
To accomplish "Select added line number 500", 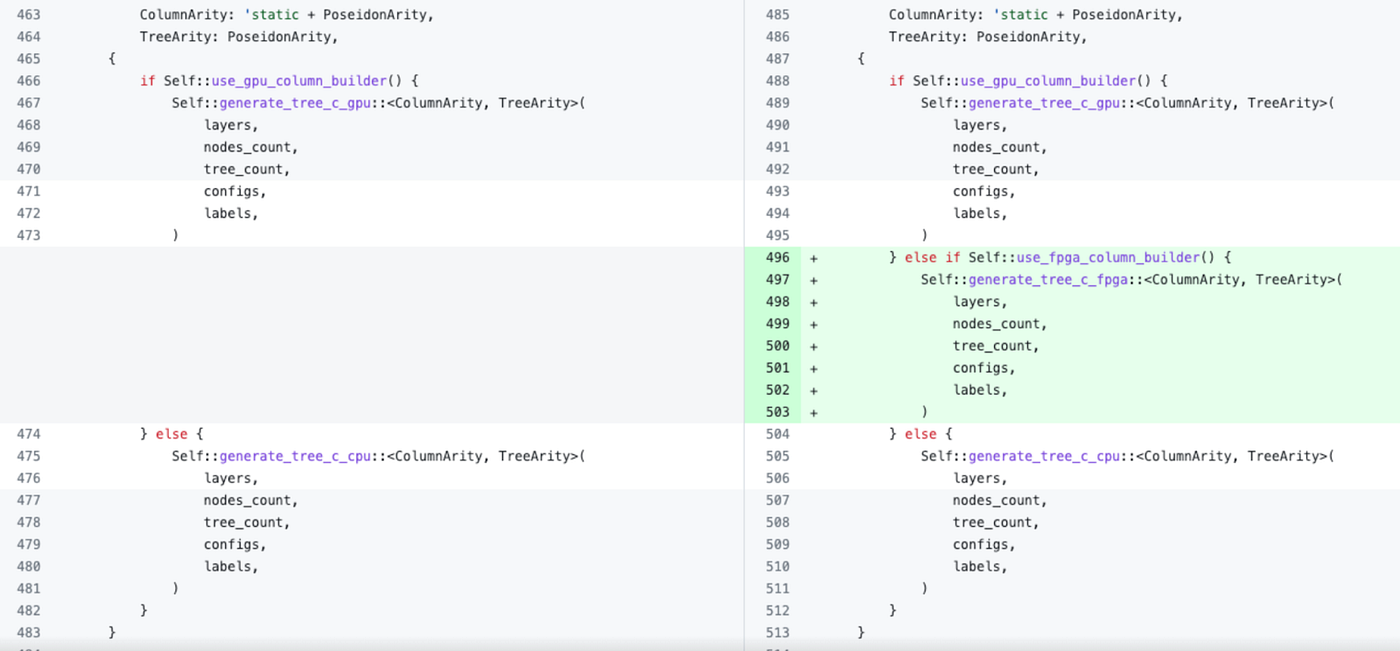I will pos(777,346).
